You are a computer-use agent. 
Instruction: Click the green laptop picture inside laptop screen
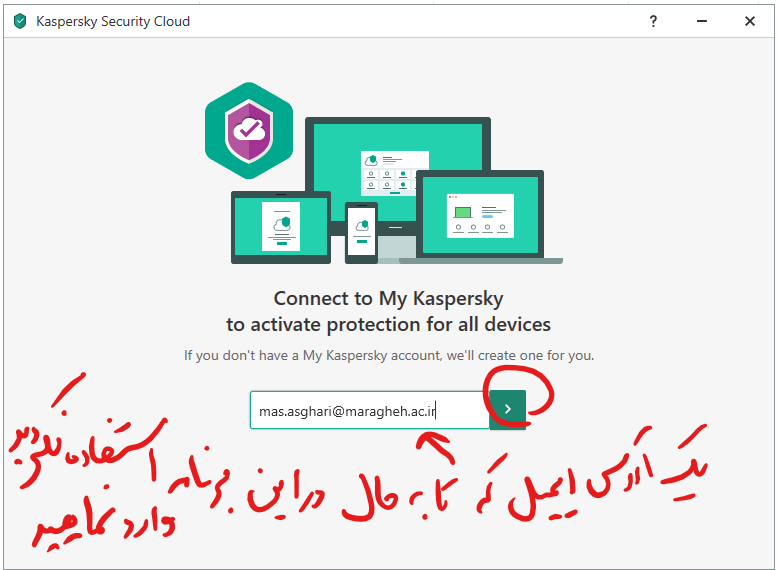point(463,213)
